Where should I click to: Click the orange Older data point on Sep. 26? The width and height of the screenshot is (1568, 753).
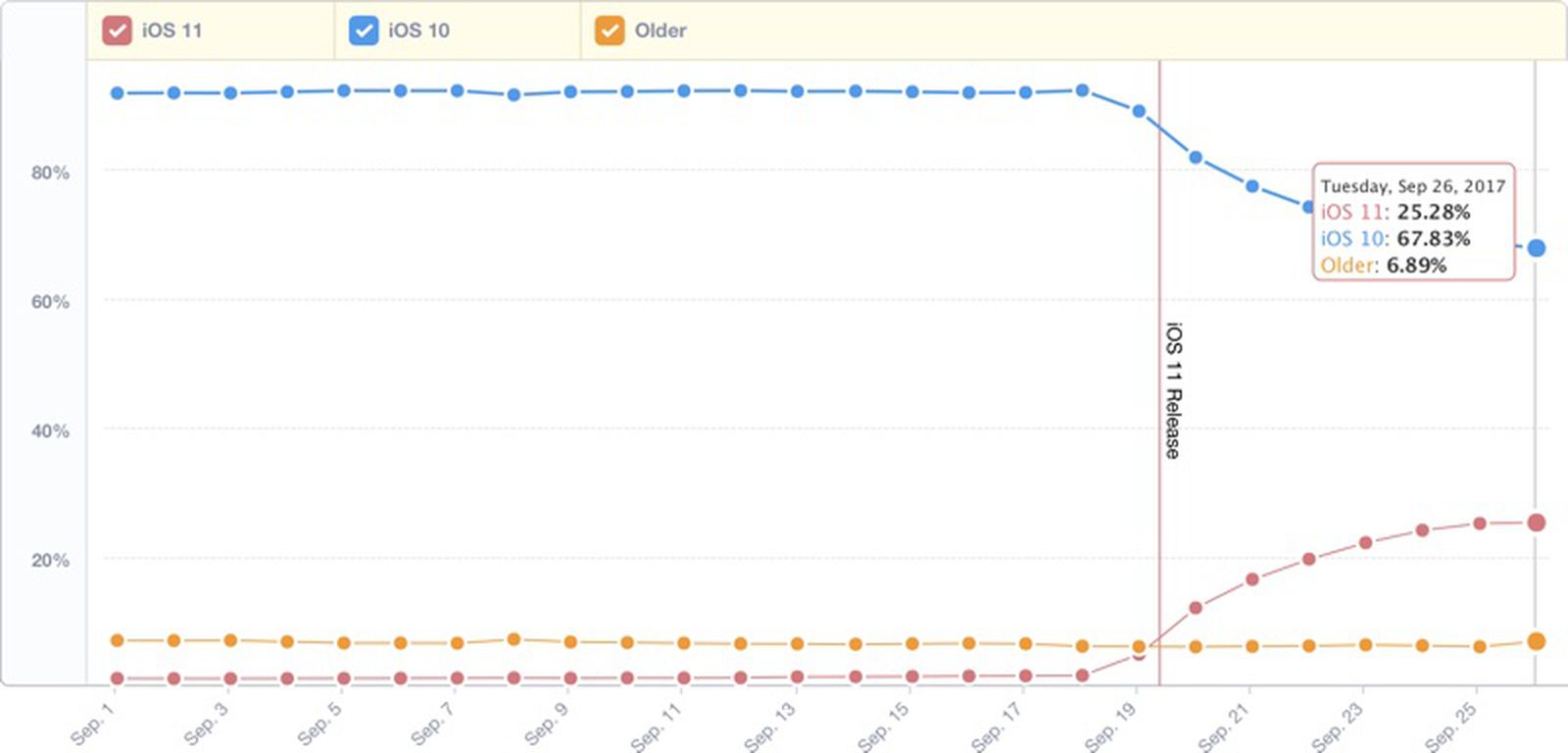(x=1536, y=640)
